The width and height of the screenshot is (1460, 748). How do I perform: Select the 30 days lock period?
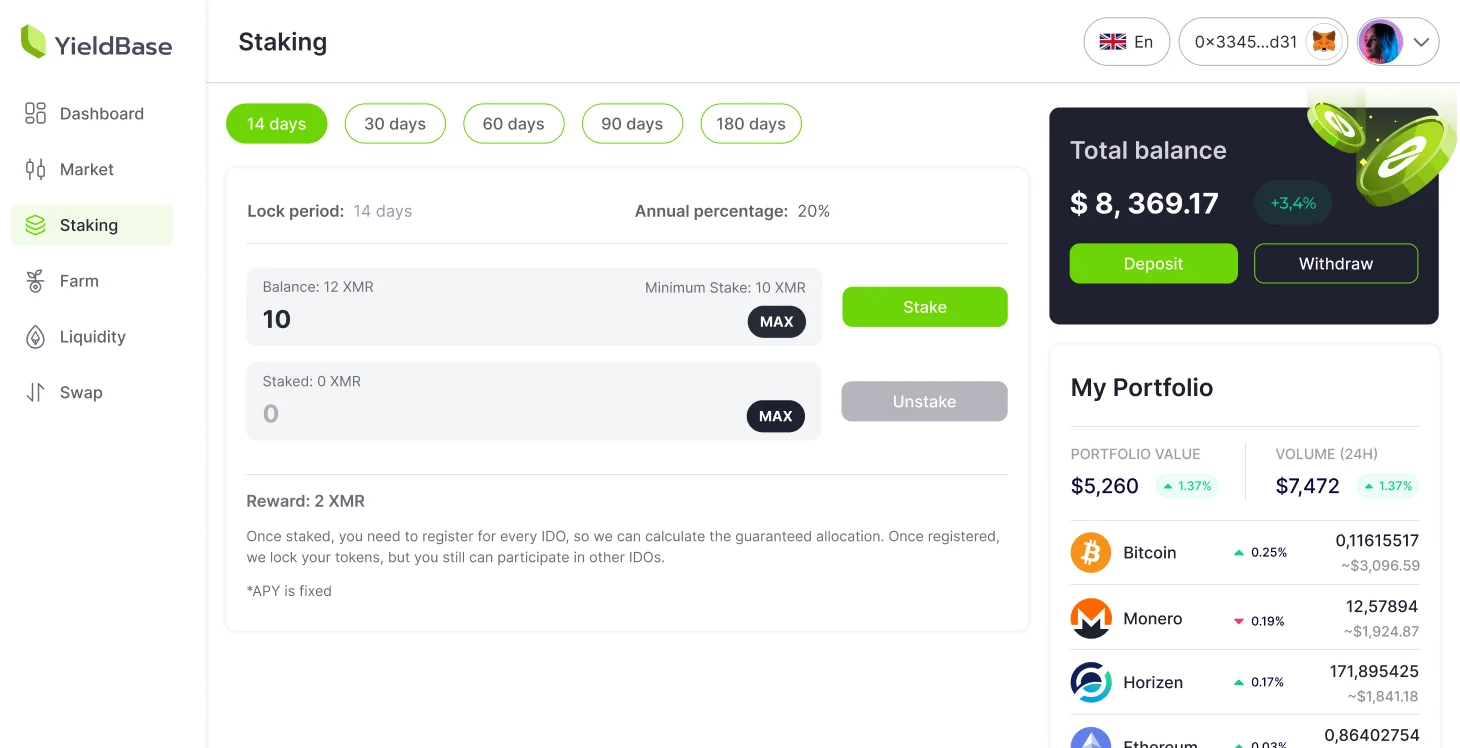395,124
